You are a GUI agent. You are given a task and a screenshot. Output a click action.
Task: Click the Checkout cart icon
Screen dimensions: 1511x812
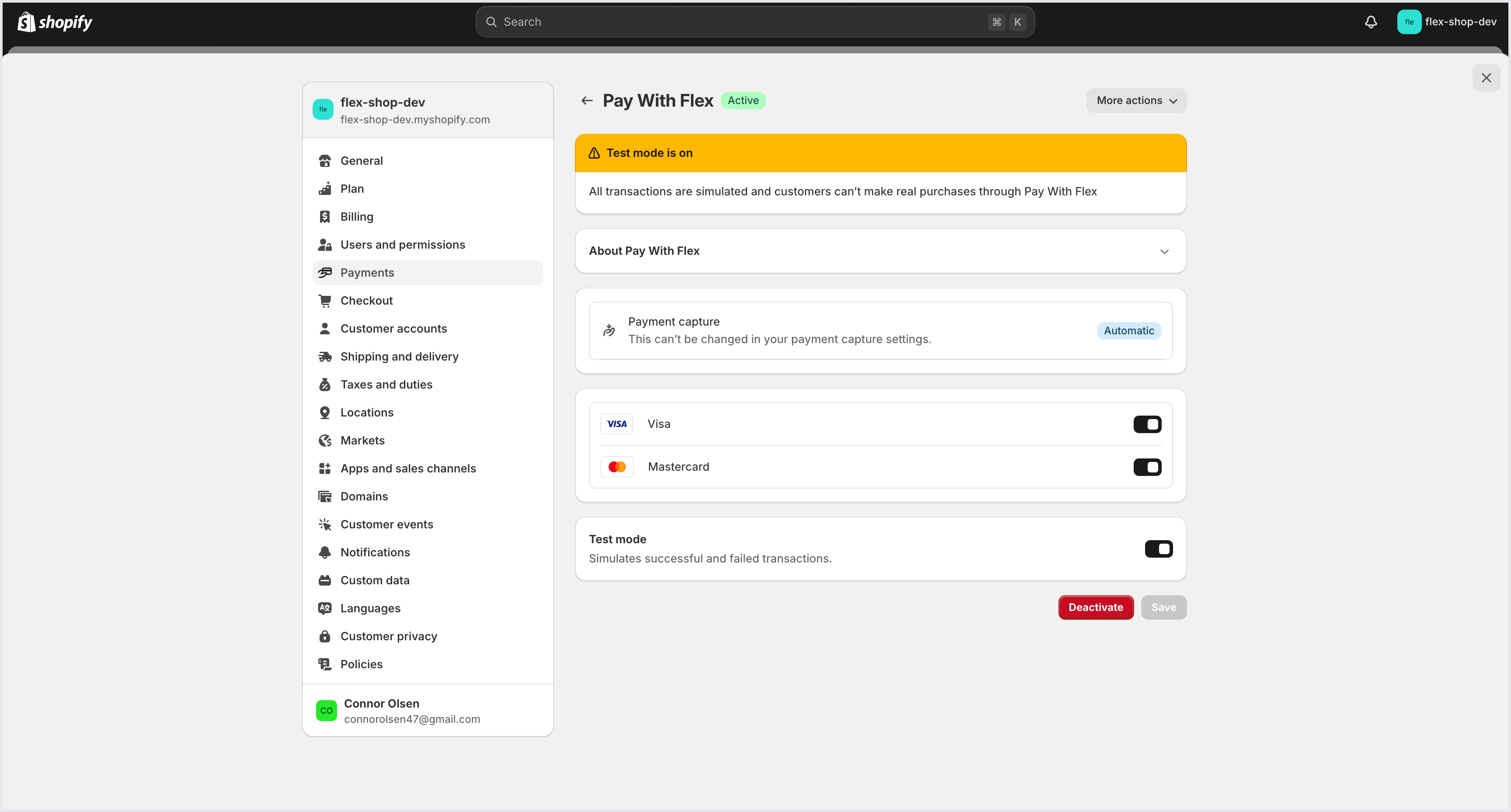tap(324, 301)
